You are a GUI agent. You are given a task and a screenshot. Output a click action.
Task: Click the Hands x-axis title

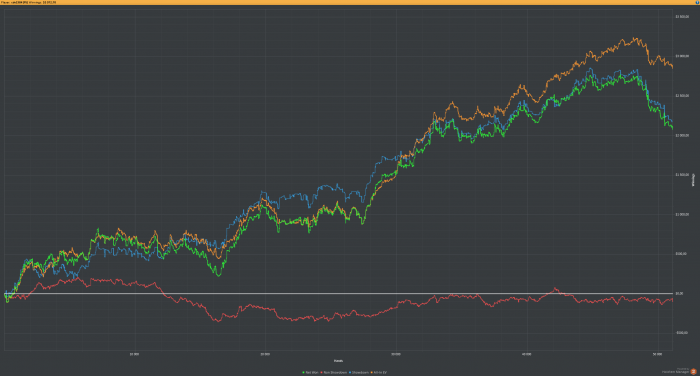click(x=338, y=361)
